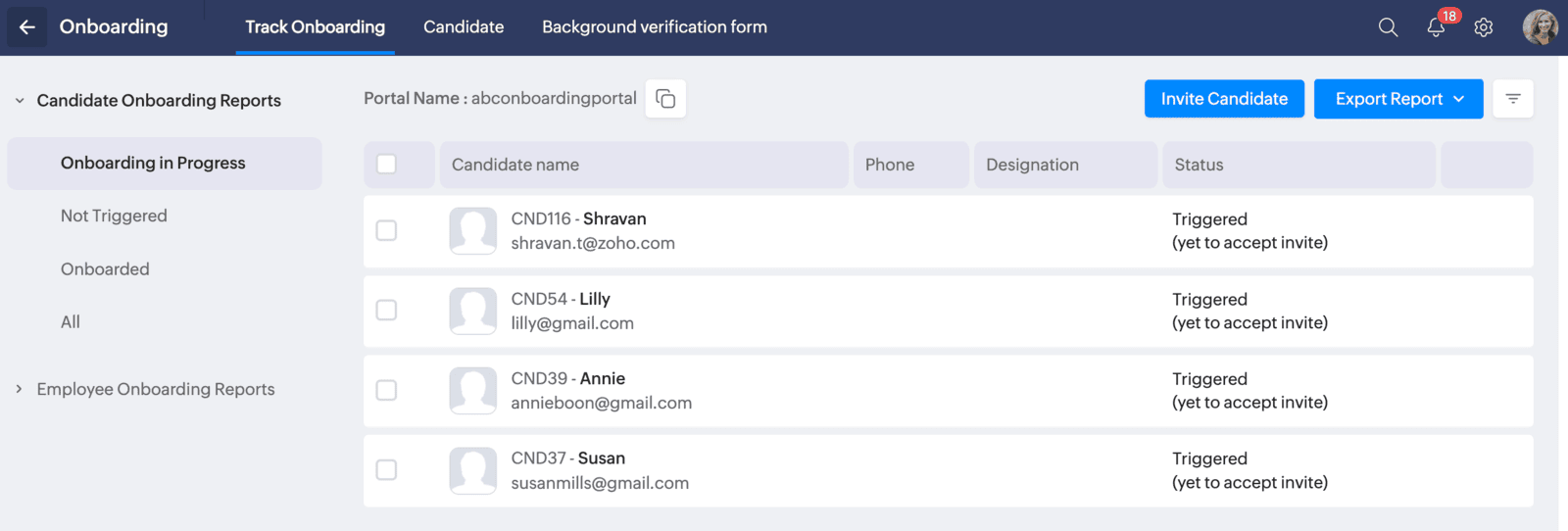The image size is (1568, 531).
Task: Check the box for CND54 Lilly
Action: [x=386, y=311]
